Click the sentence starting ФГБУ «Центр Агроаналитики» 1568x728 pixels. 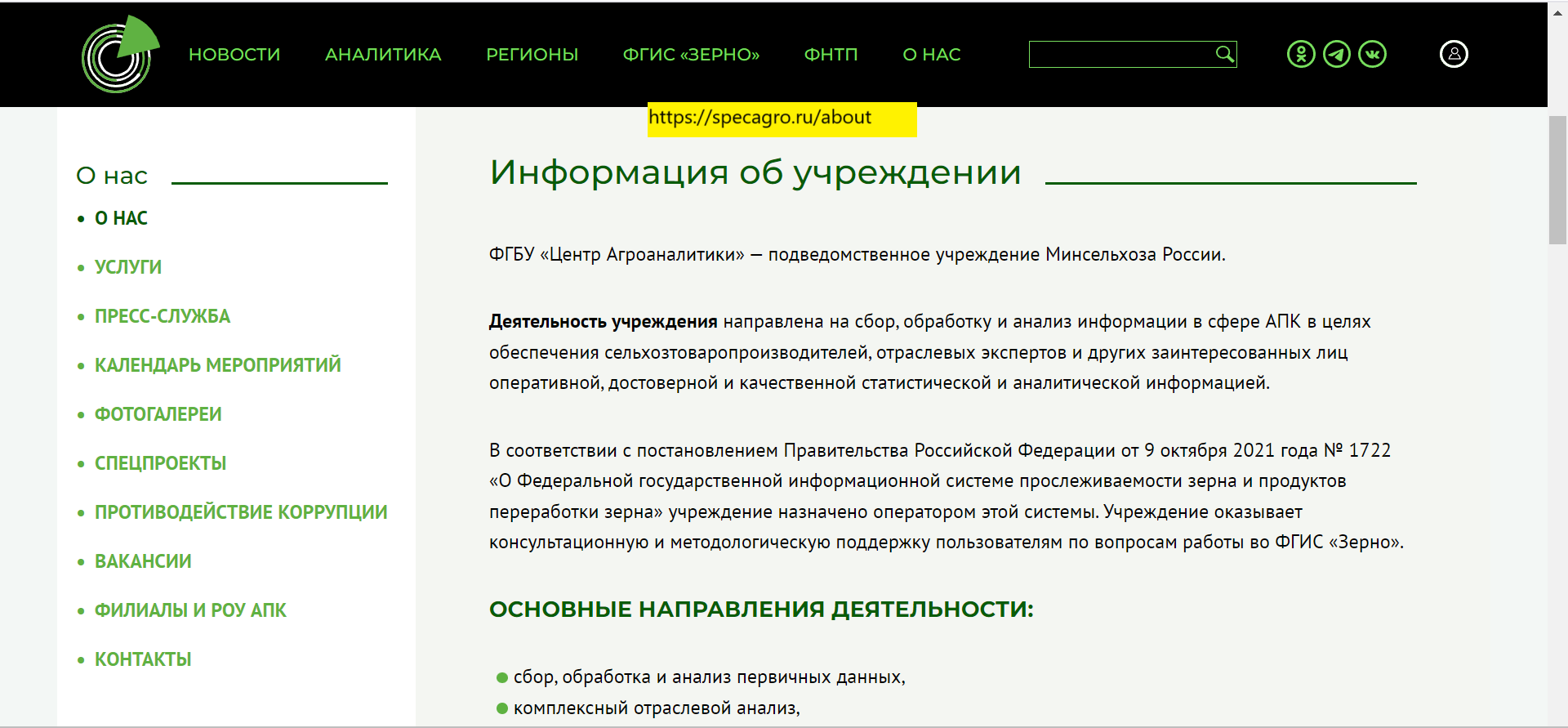(x=857, y=255)
